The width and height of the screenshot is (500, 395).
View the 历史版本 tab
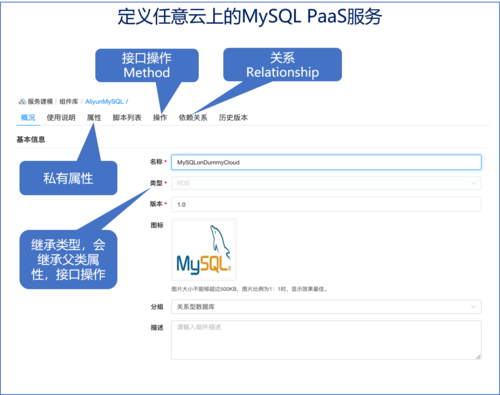(x=233, y=117)
